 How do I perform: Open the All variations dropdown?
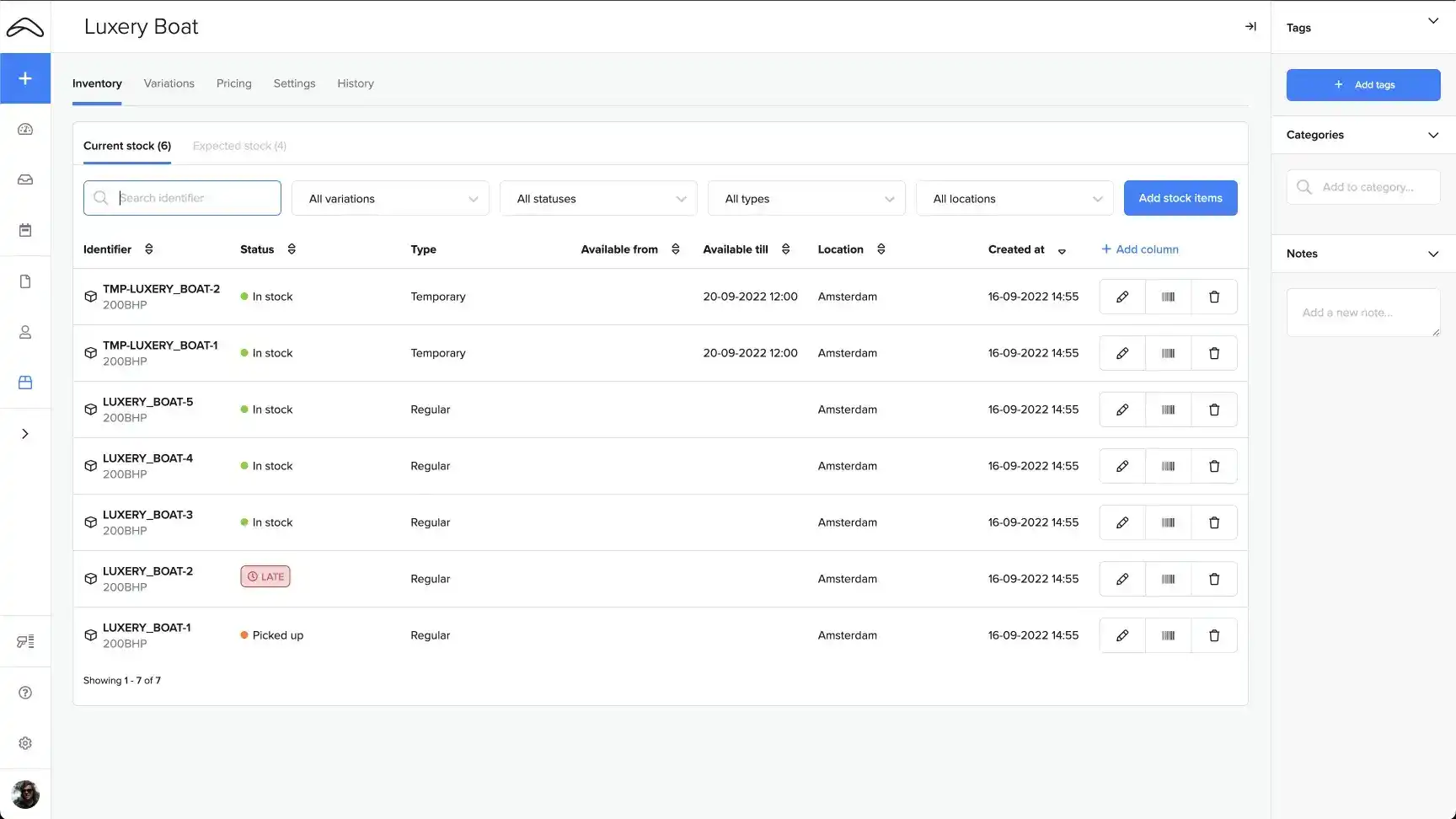(x=390, y=199)
